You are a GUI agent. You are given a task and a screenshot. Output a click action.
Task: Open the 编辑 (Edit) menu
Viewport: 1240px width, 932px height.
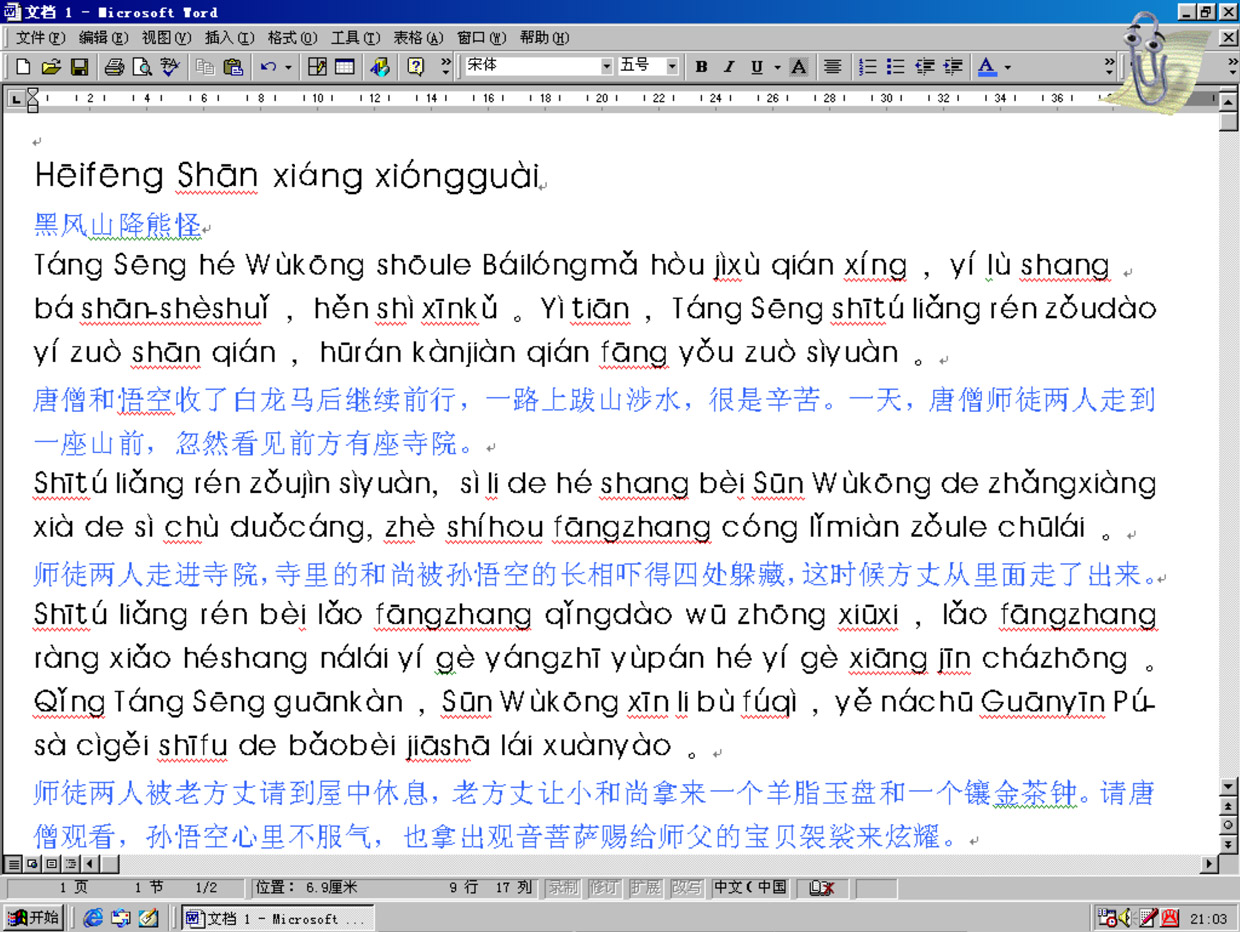103,38
